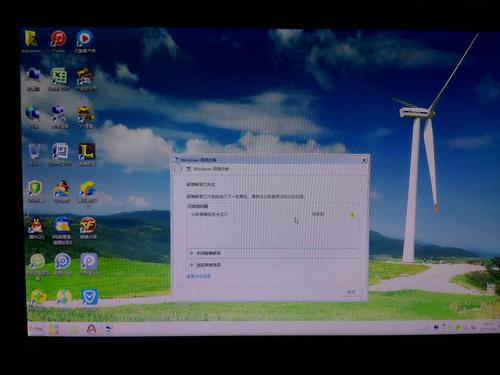
Task: Open the yellow and blue winged game shortcut
Action: pos(87,193)
